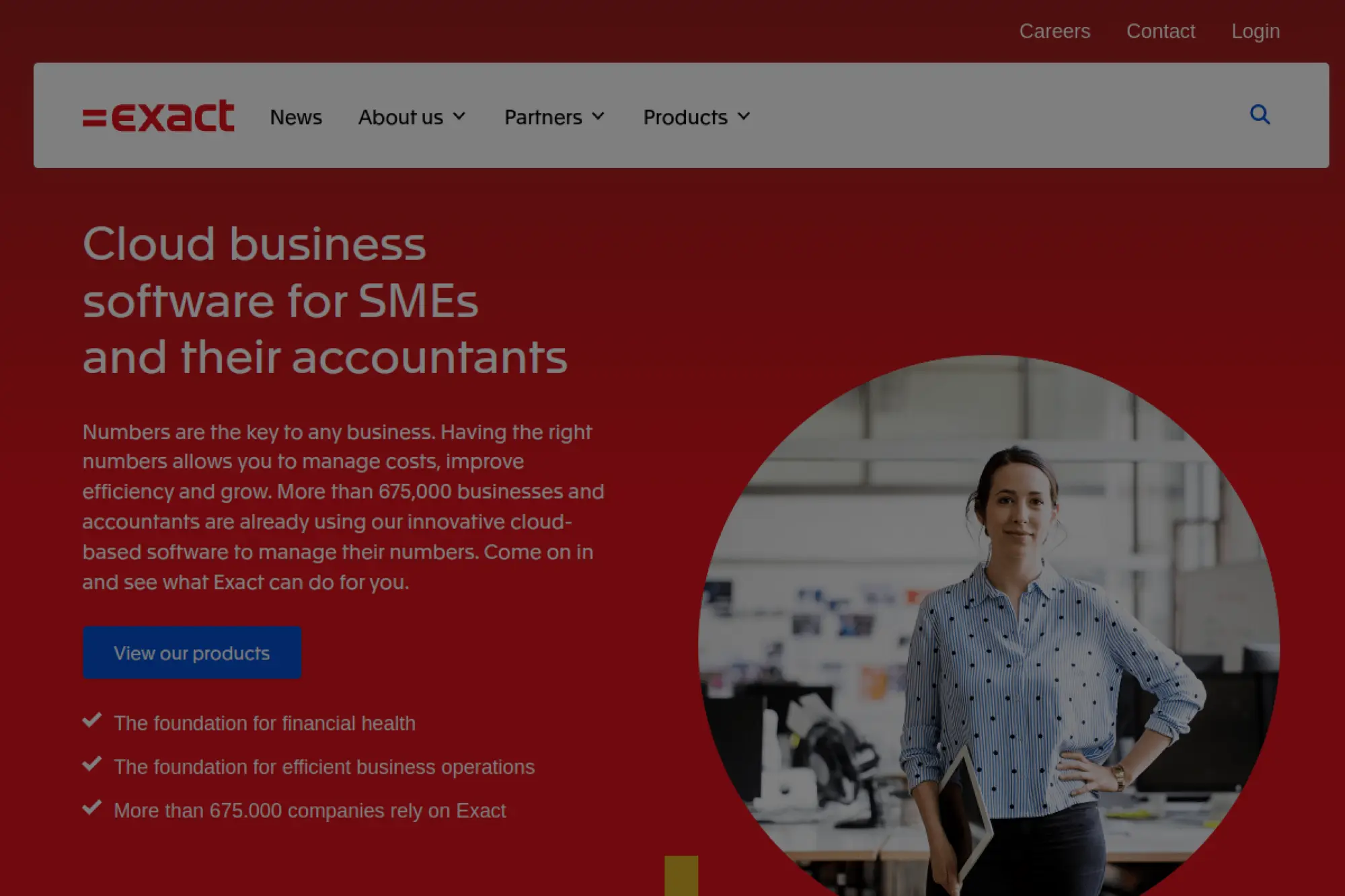Screen dimensions: 1345x896
Task: Open the About us menu
Action: point(400,117)
